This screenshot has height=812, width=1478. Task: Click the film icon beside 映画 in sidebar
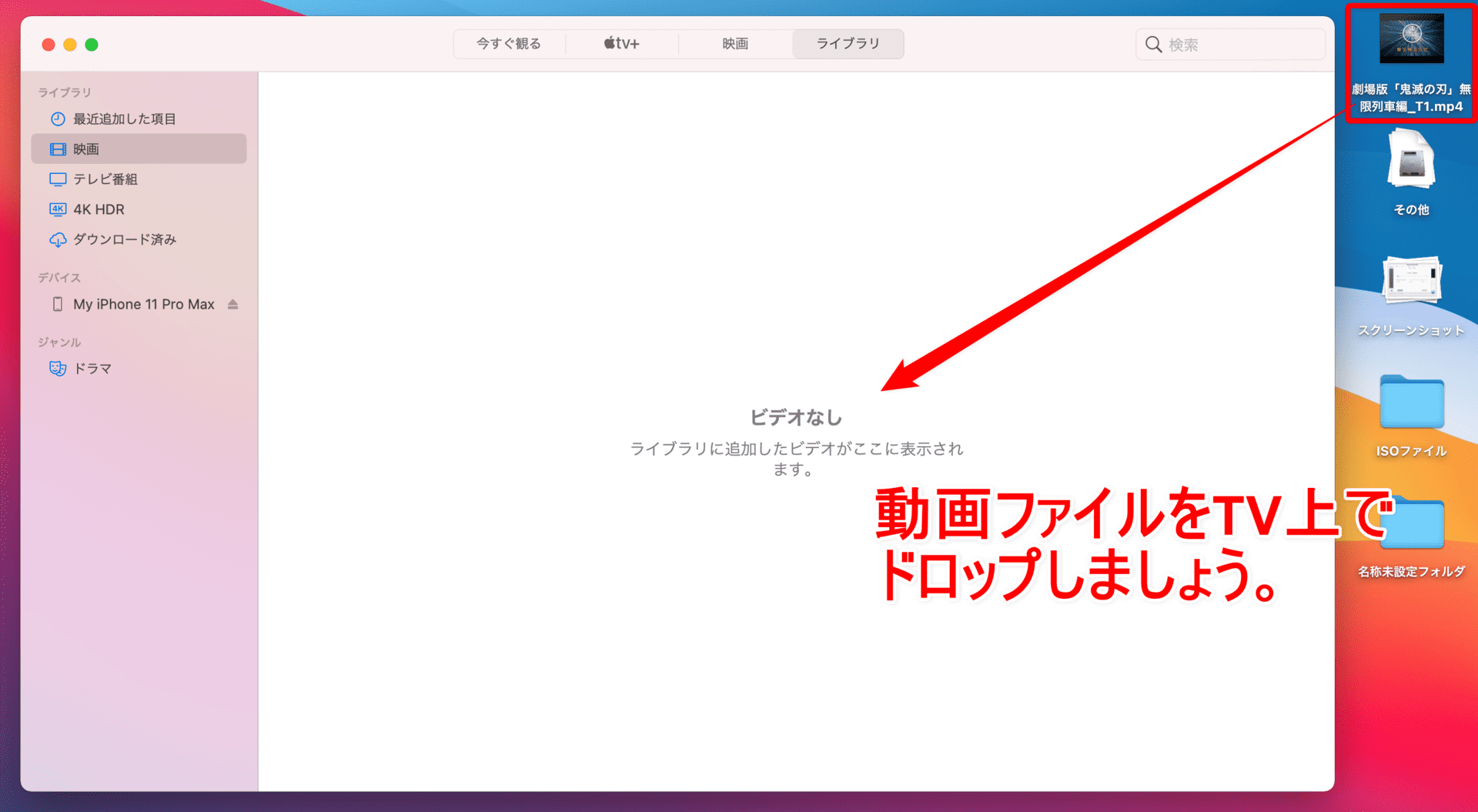(x=58, y=149)
